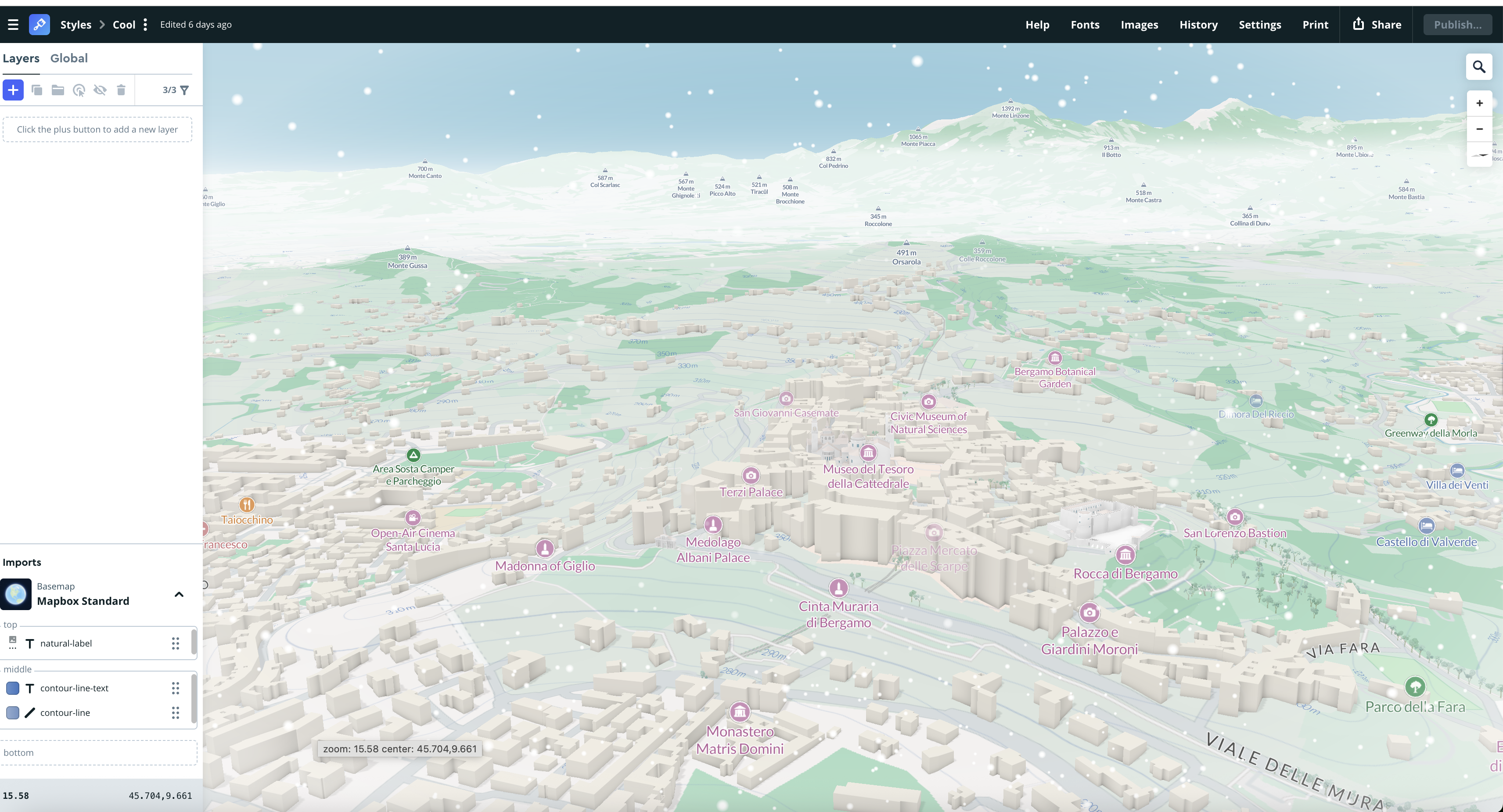Zoom in using the map plus control

point(1479,102)
